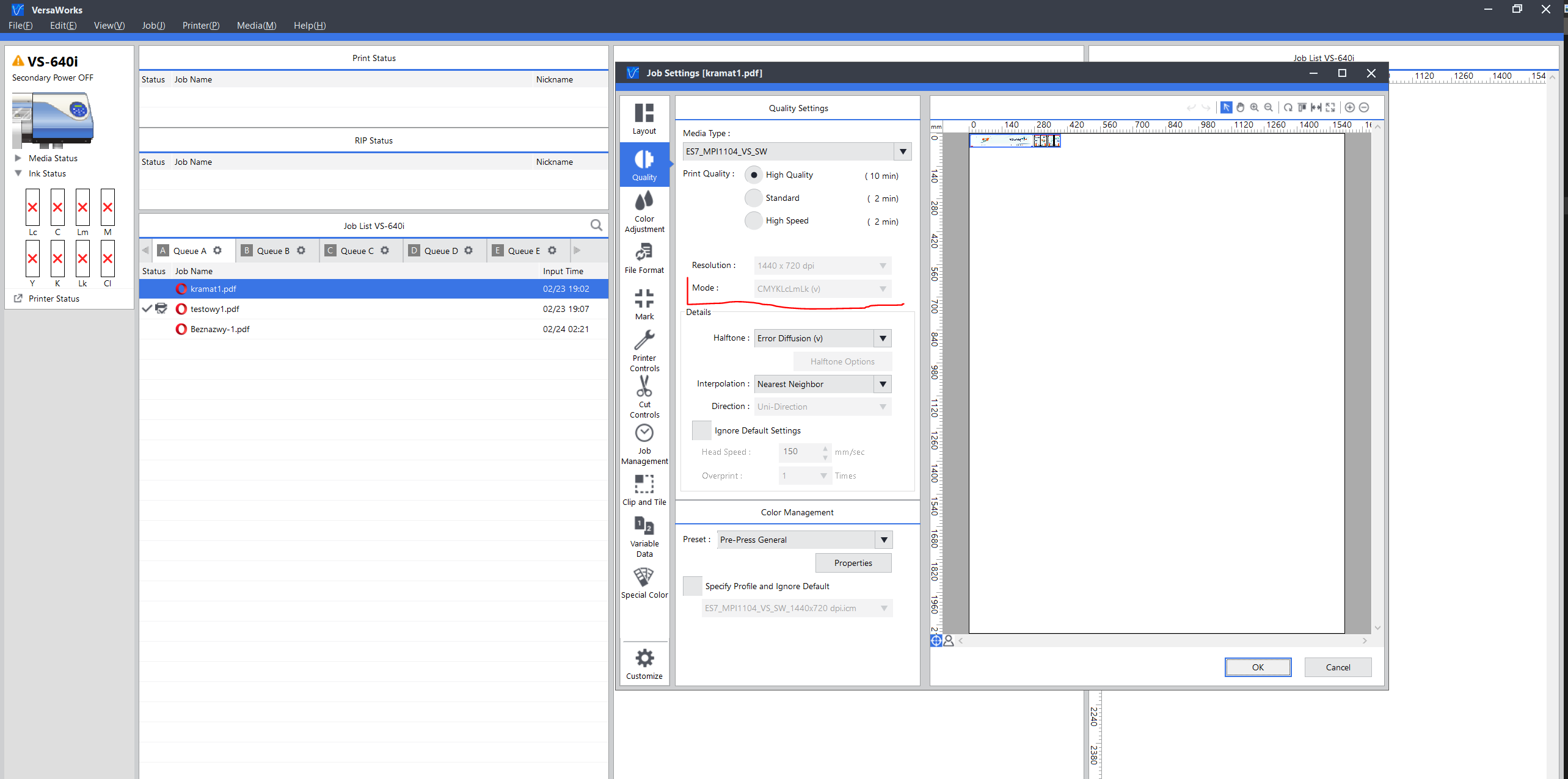Open the Special Color panel
Image resolution: width=1568 pixels, height=779 pixels.
pyautogui.click(x=644, y=583)
